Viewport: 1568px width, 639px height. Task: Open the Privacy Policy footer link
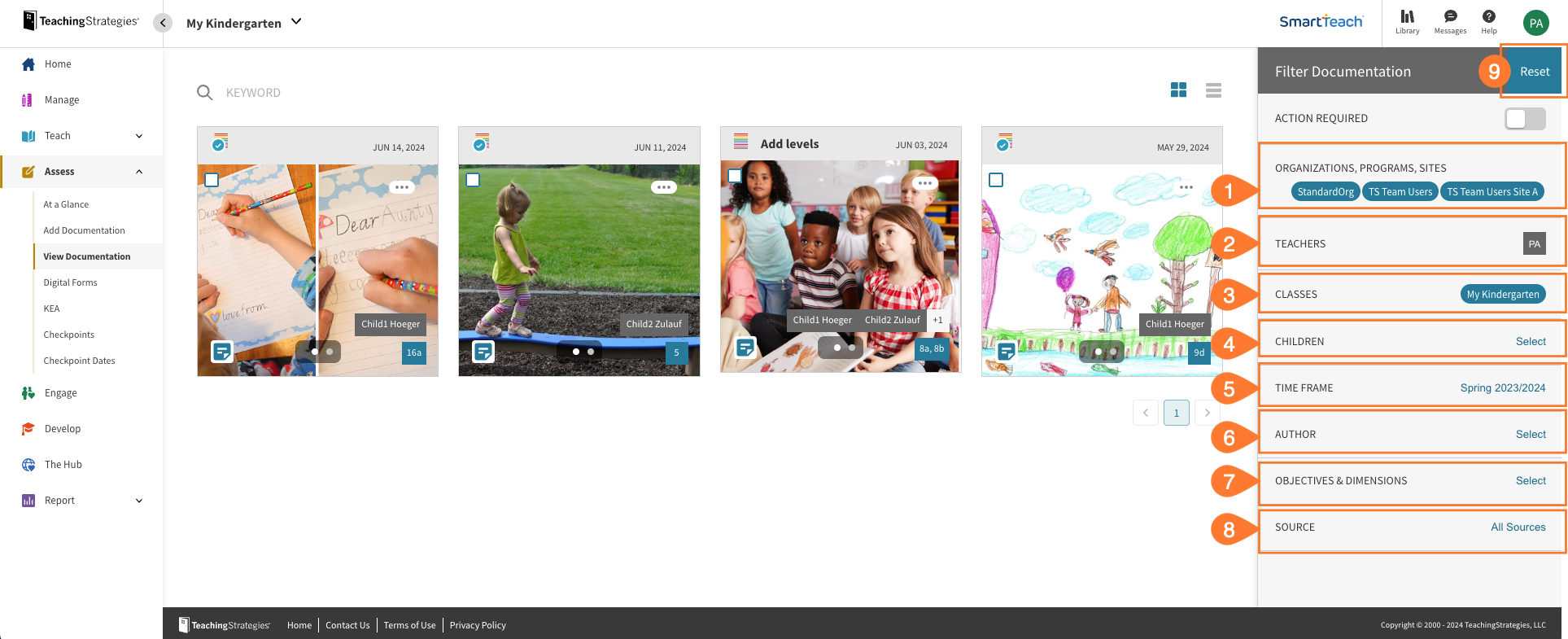click(x=478, y=625)
